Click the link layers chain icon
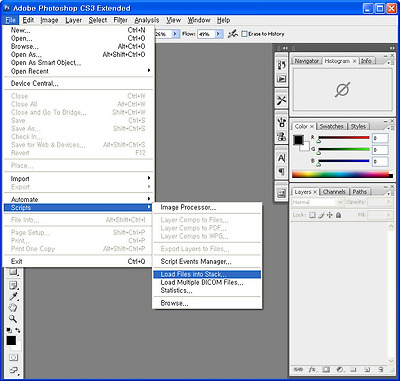This screenshot has height=381, width=400. pos(299,369)
